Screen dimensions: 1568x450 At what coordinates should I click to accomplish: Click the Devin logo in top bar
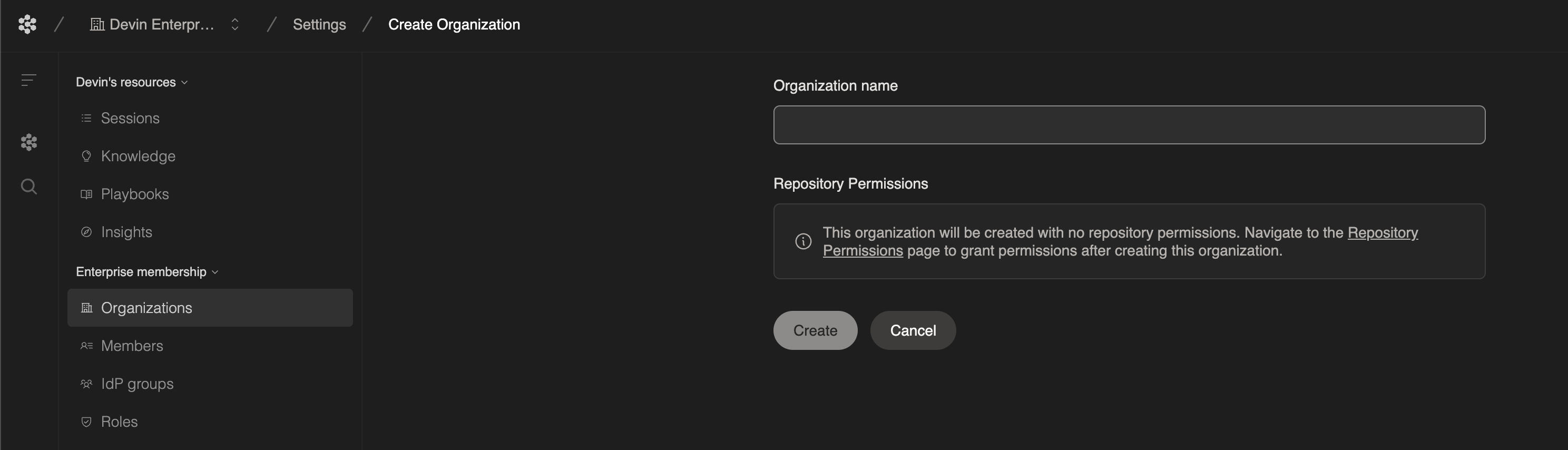(27, 24)
